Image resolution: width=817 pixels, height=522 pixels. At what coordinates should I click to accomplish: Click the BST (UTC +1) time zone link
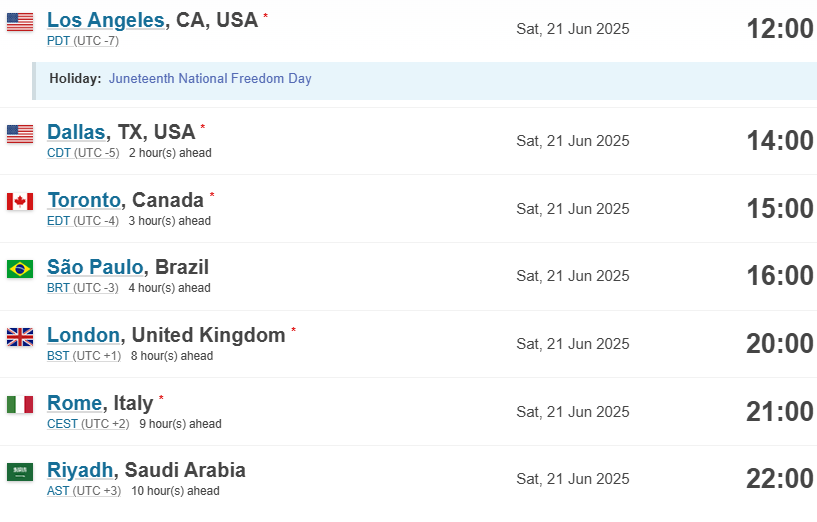[x=84, y=356]
